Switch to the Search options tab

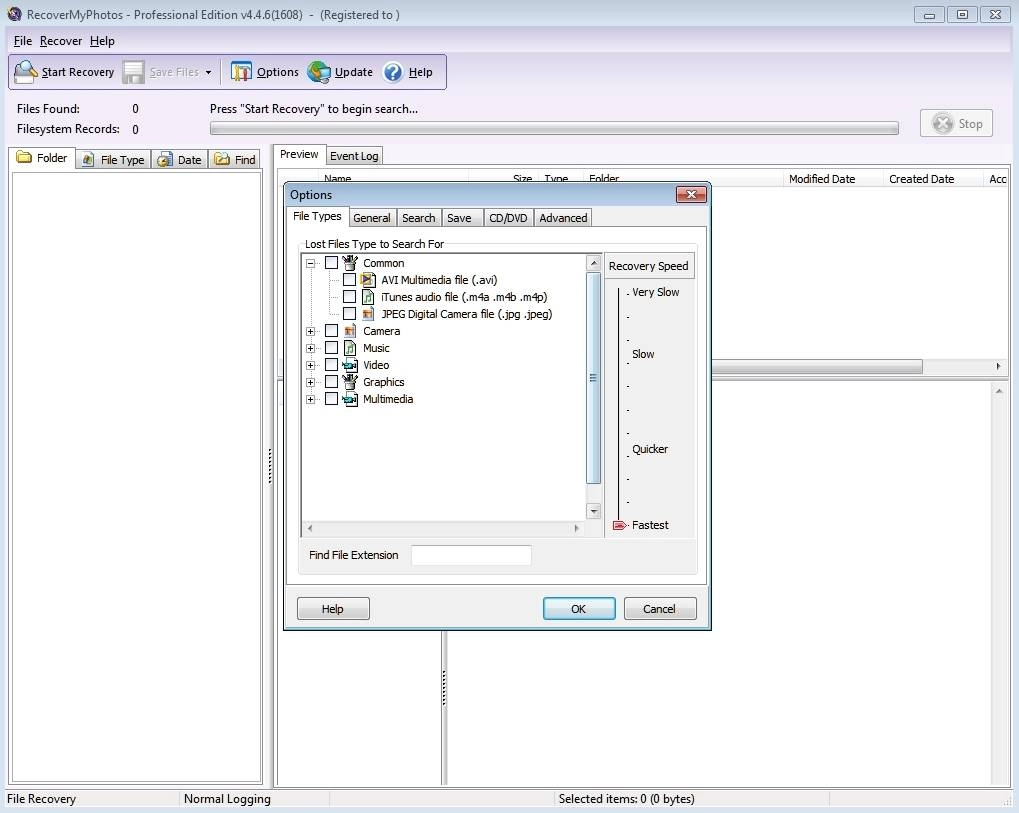(419, 218)
